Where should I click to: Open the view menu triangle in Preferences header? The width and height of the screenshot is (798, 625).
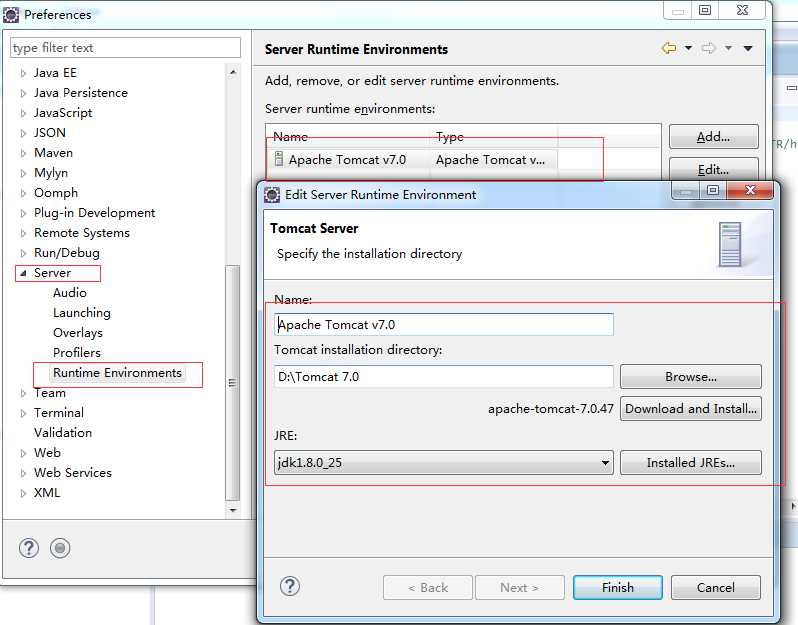tap(748, 48)
